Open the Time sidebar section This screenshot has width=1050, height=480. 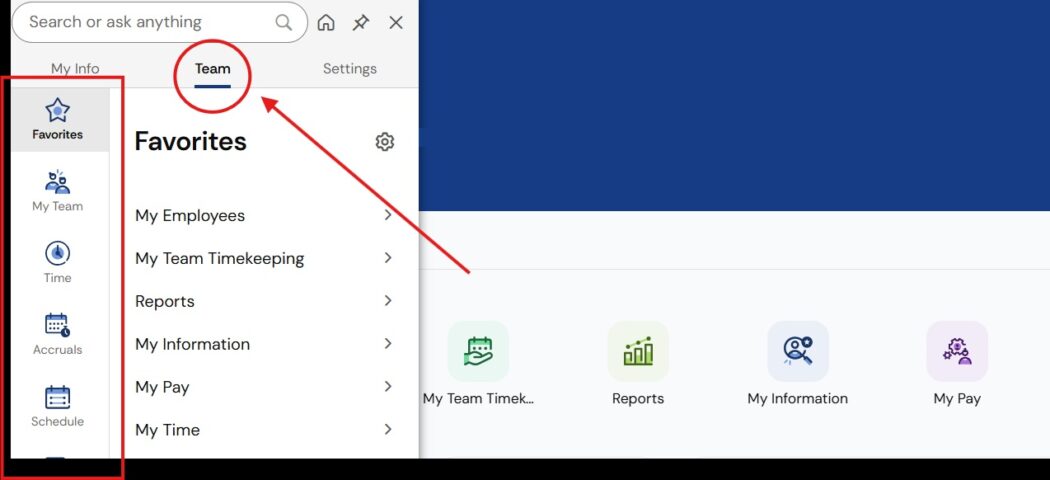coord(57,262)
